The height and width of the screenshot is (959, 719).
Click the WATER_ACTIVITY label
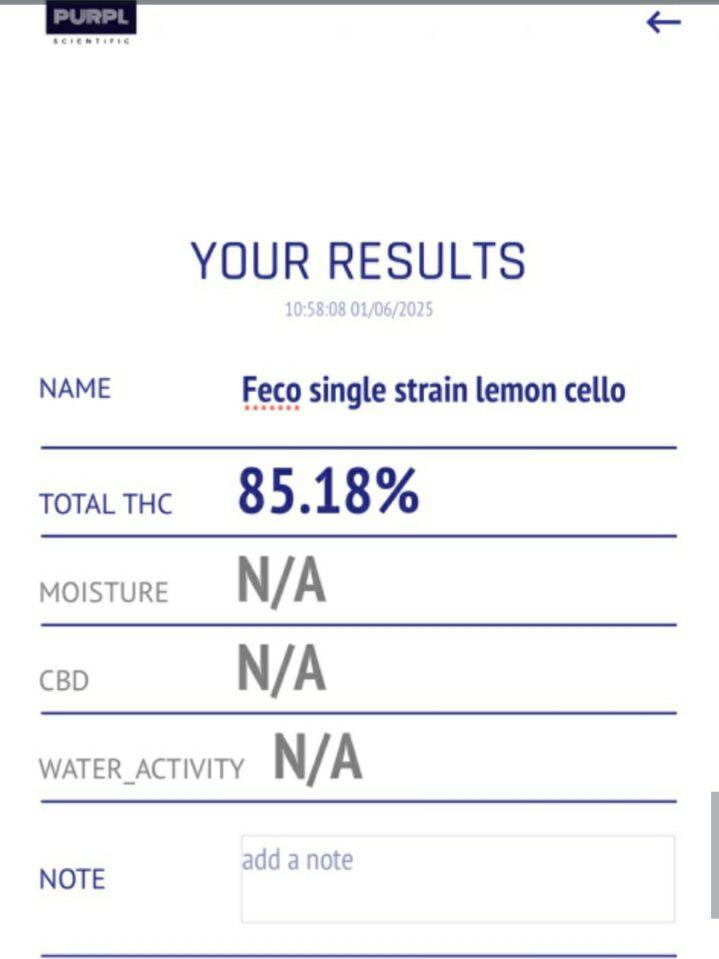pyautogui.click(x=141, y=768)
